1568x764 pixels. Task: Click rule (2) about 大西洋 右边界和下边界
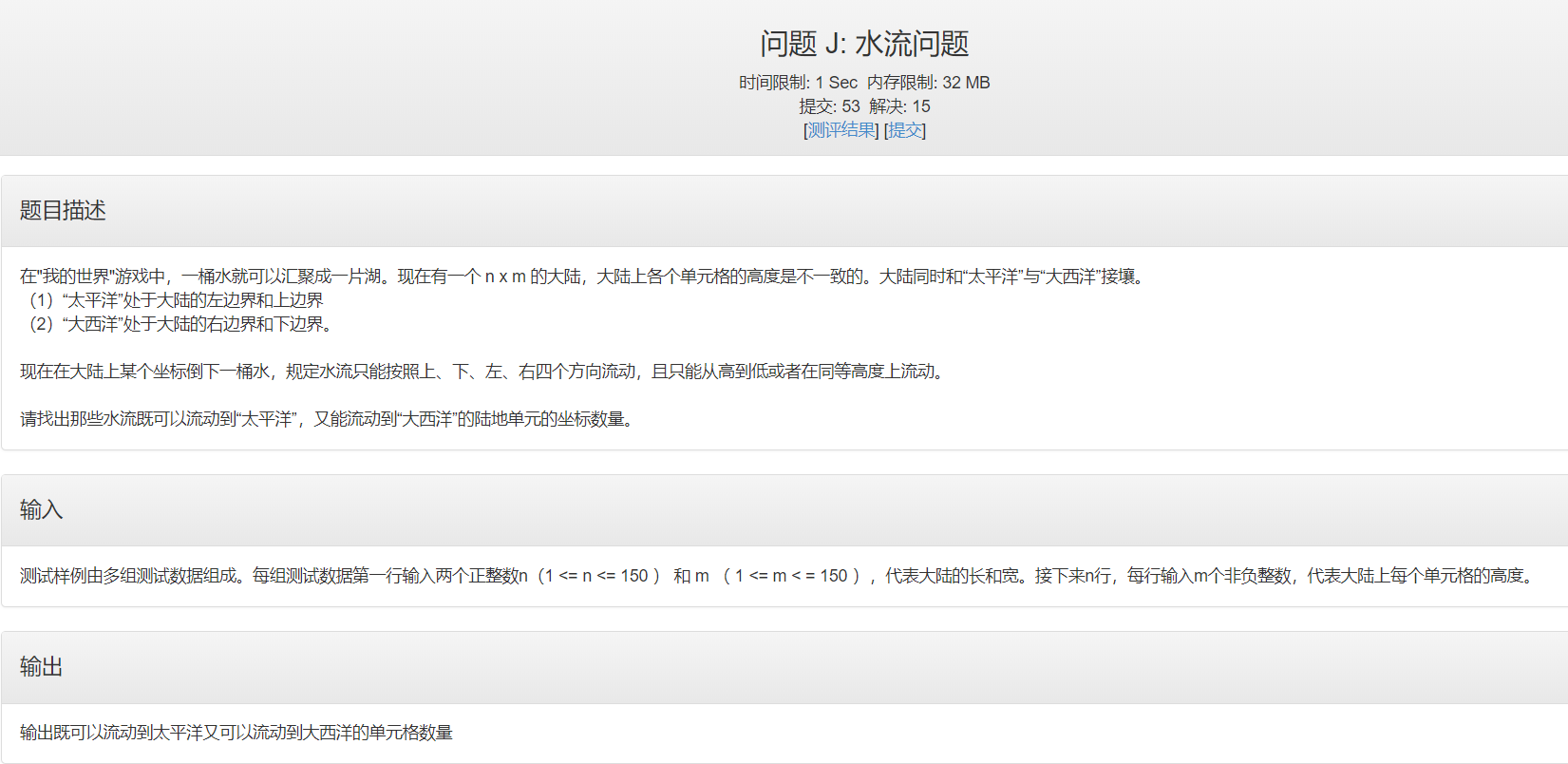tap(178, 324)
